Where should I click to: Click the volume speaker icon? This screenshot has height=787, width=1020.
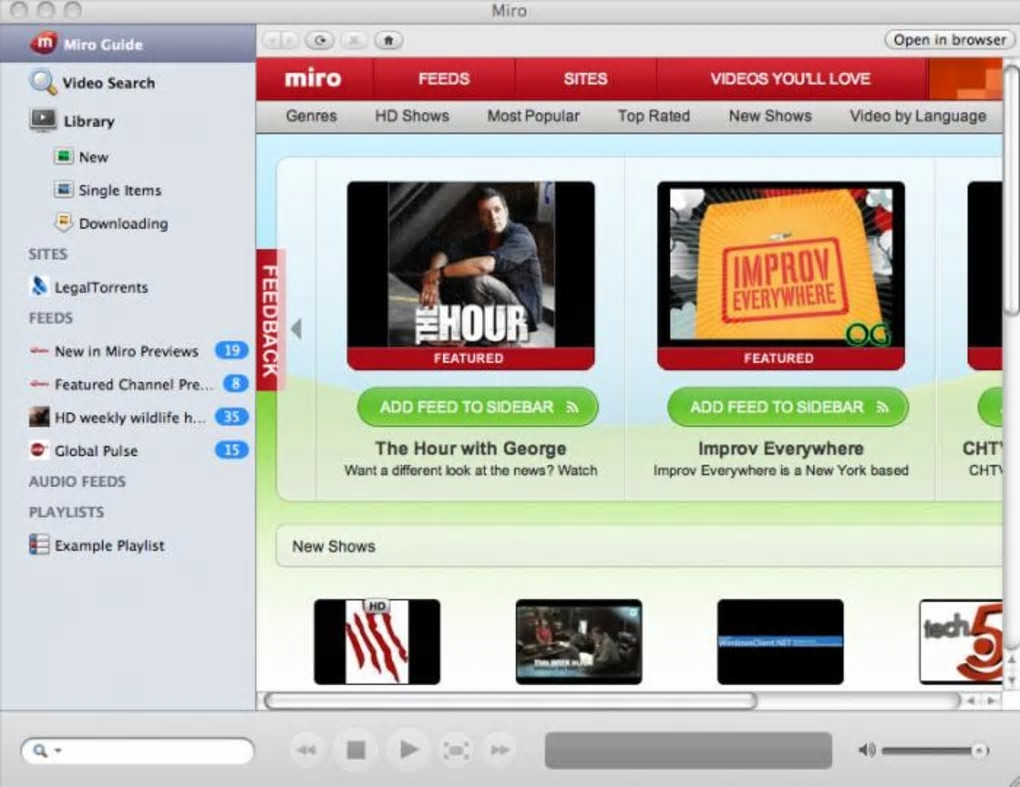pos(866,751)
